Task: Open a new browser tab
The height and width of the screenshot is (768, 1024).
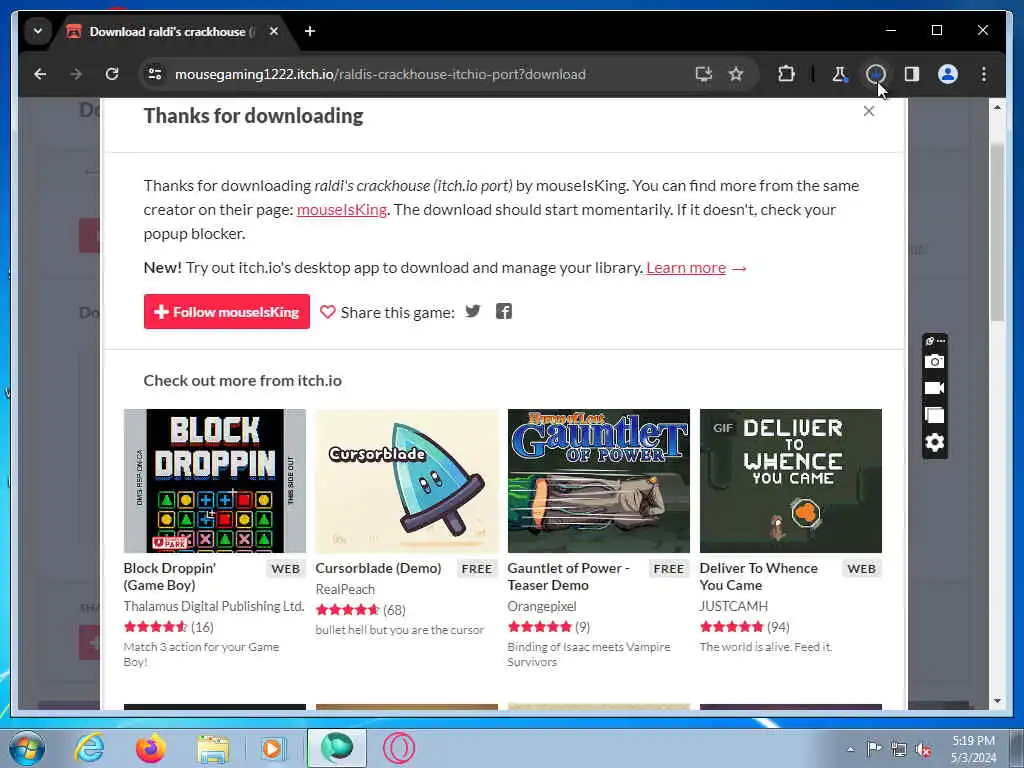Action: (310, 31)
